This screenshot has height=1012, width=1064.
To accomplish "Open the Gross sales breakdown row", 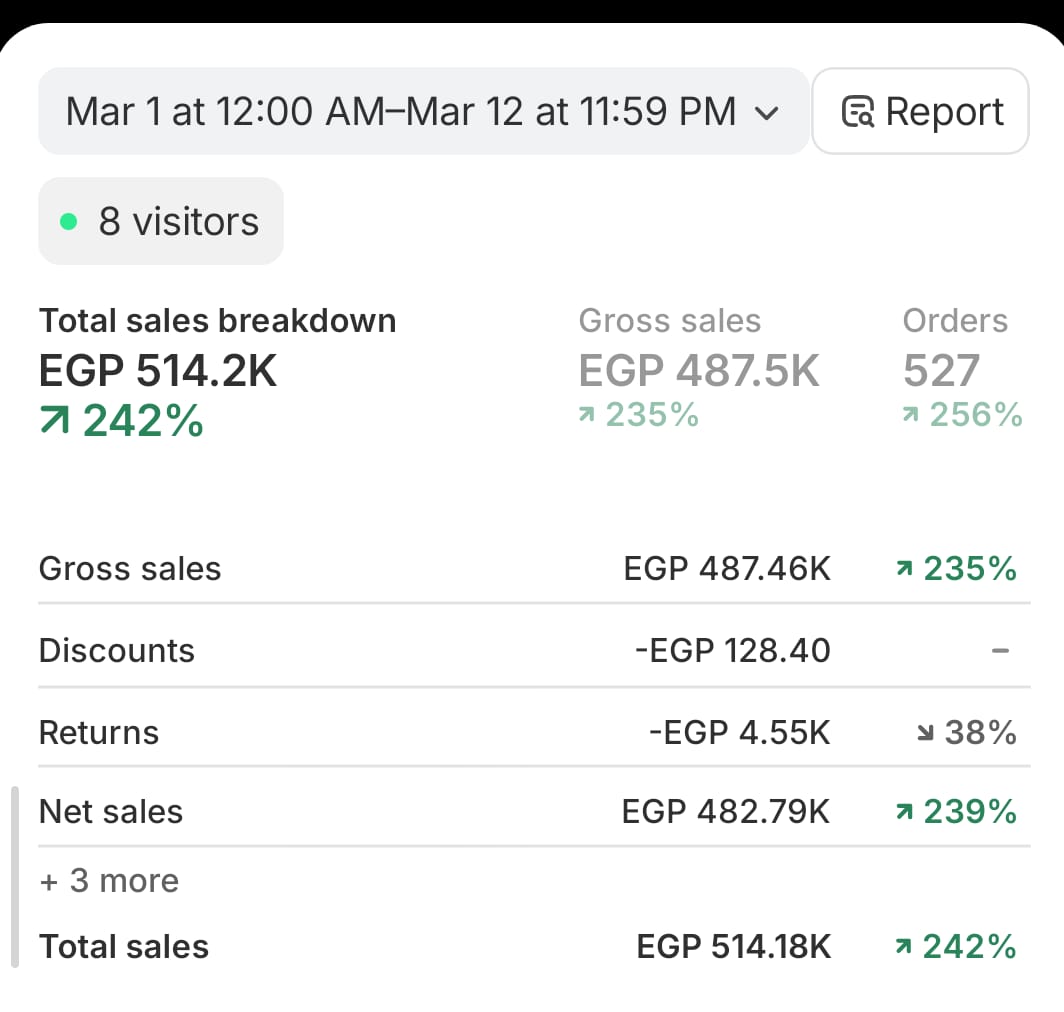I will 130,569.
